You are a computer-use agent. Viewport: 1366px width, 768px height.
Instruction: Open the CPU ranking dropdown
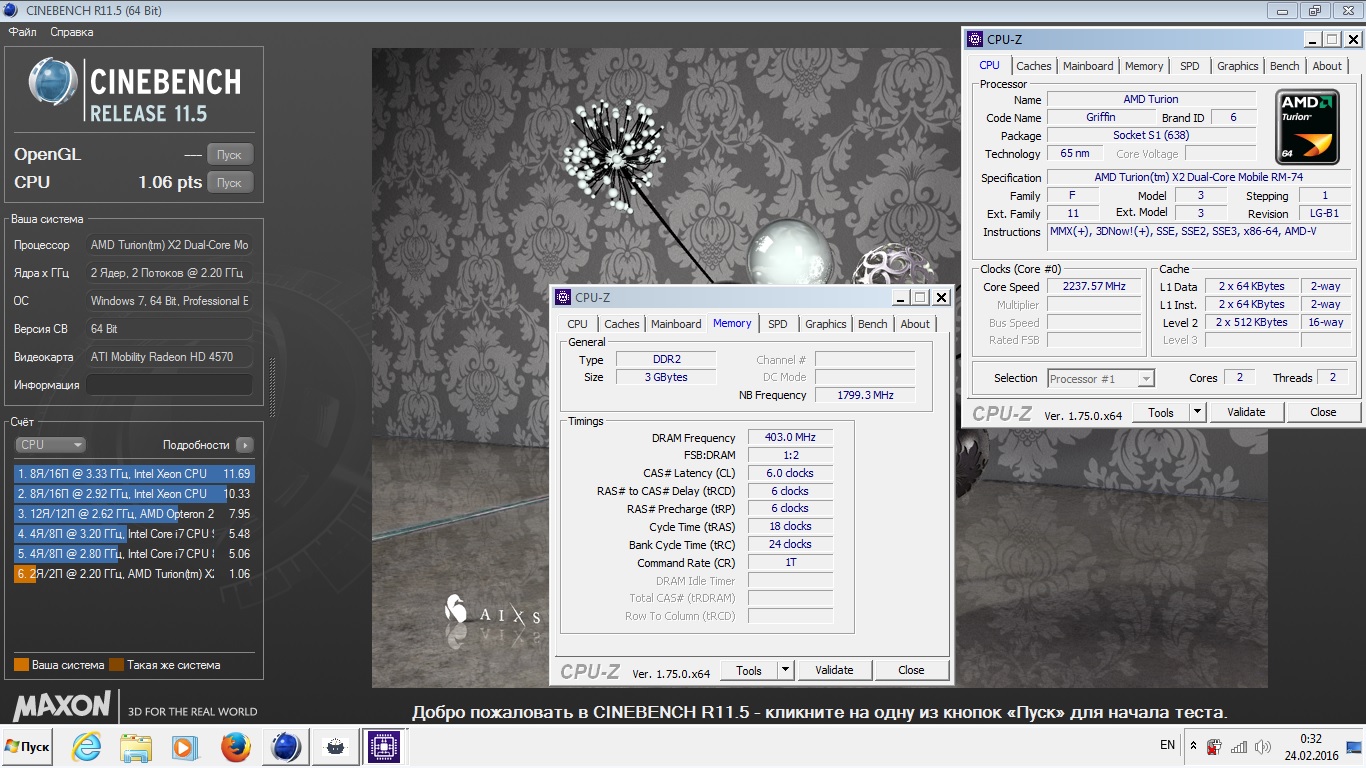[x=50, y=445]
